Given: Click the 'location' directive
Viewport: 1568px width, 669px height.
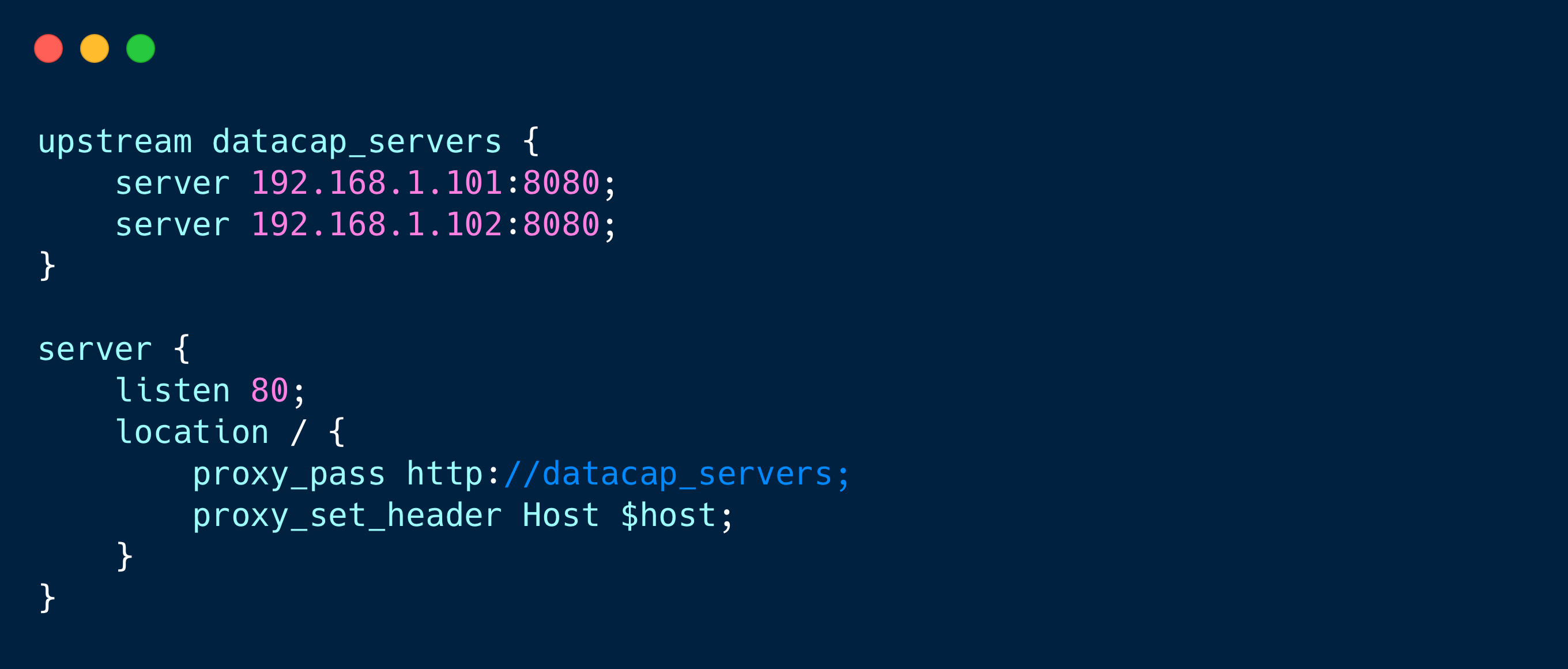Looking at the screenshot, I should tap(193, 431).
